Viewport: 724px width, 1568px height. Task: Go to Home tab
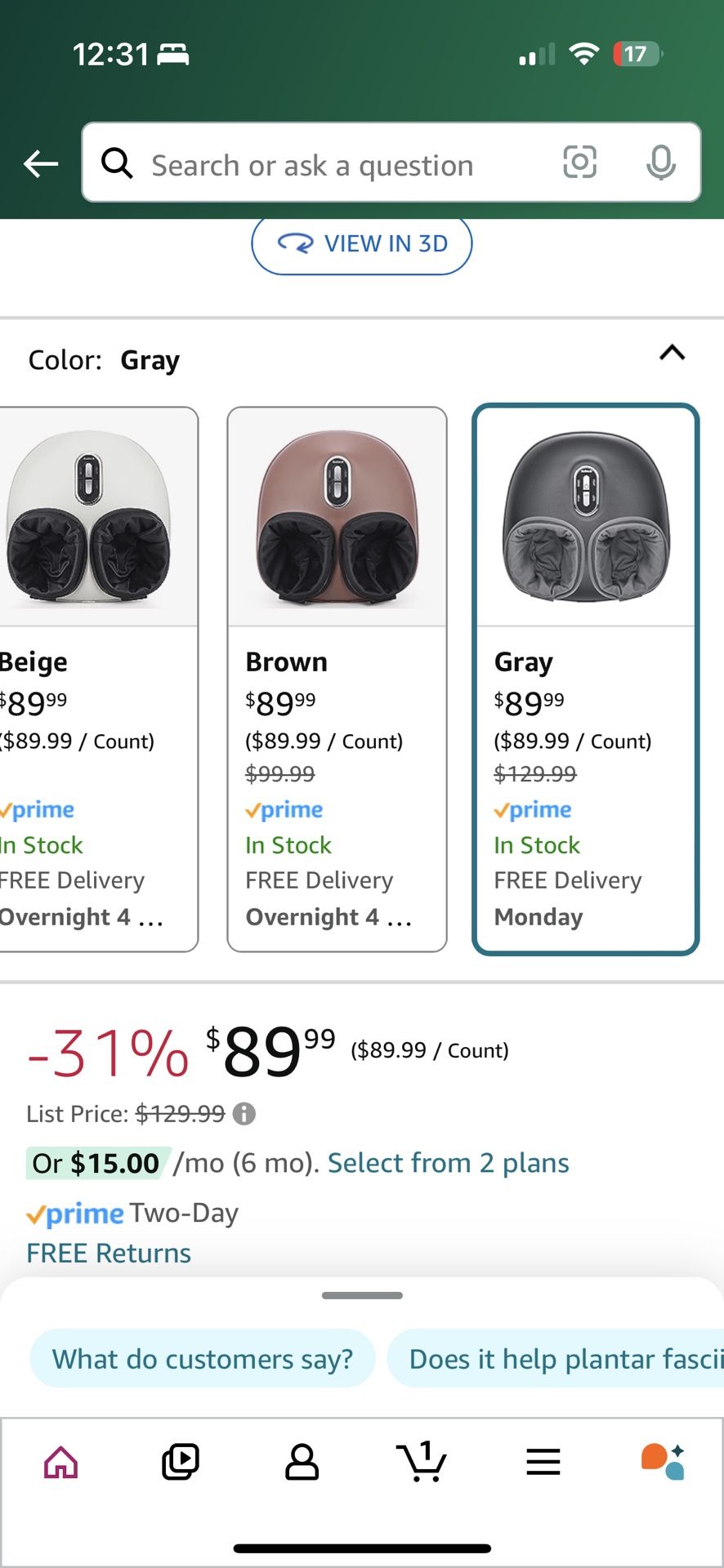(61, 1462)
